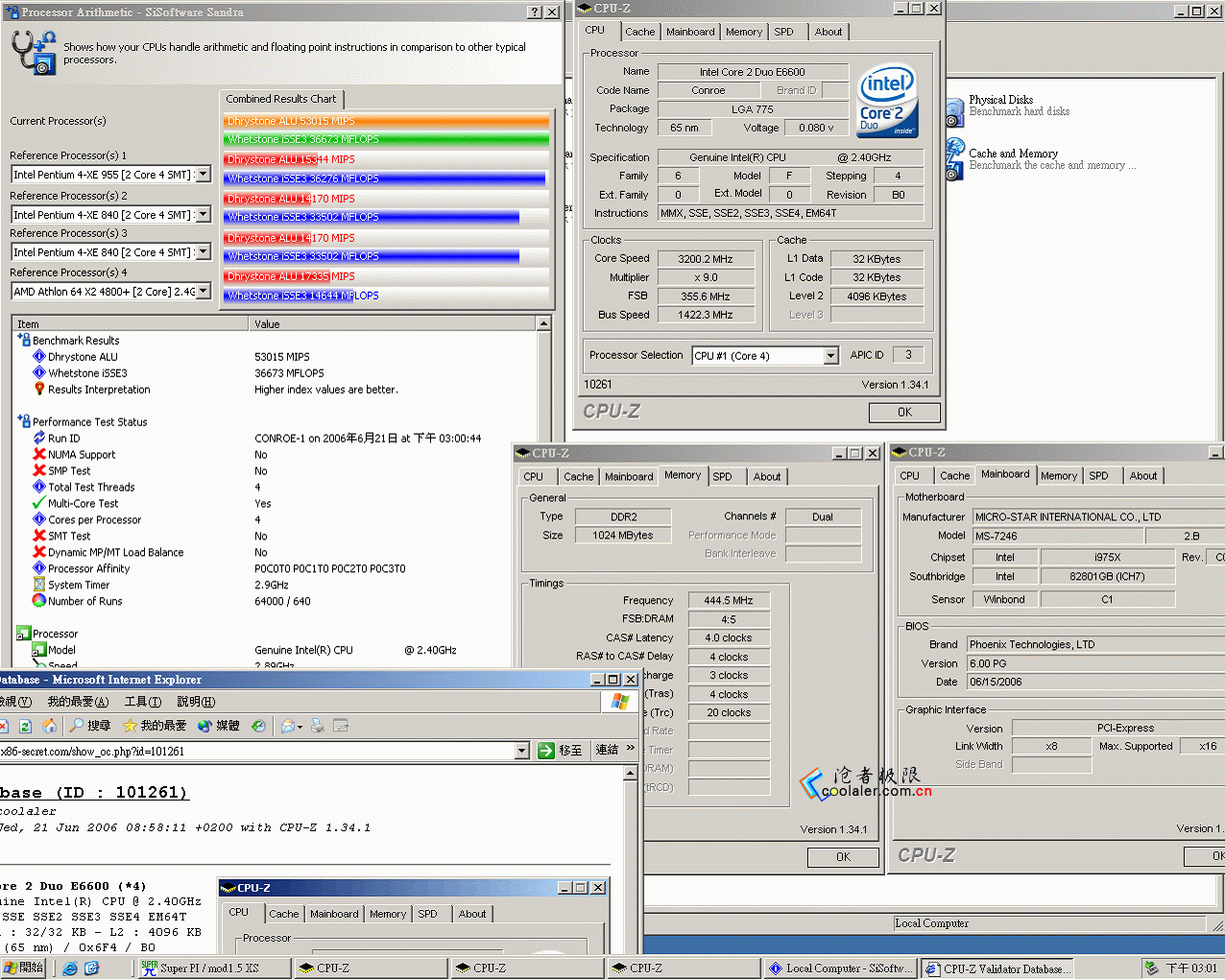Image resolution: width=1225 pixels, height=980 pixels.
Task: Collapse the Performance Test Status node
Action: coord(24,421)
